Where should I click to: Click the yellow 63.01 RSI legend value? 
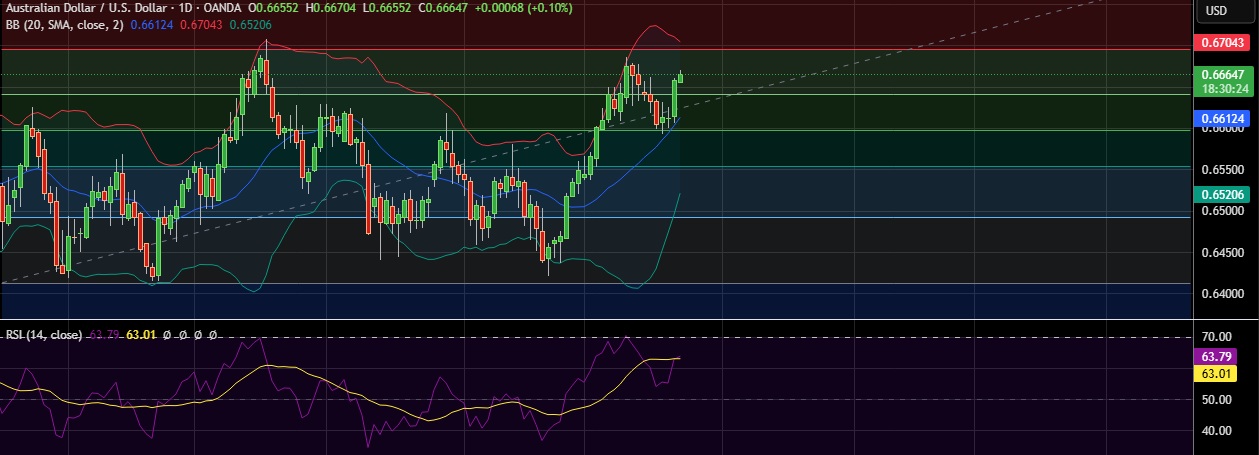pos(143,335)
